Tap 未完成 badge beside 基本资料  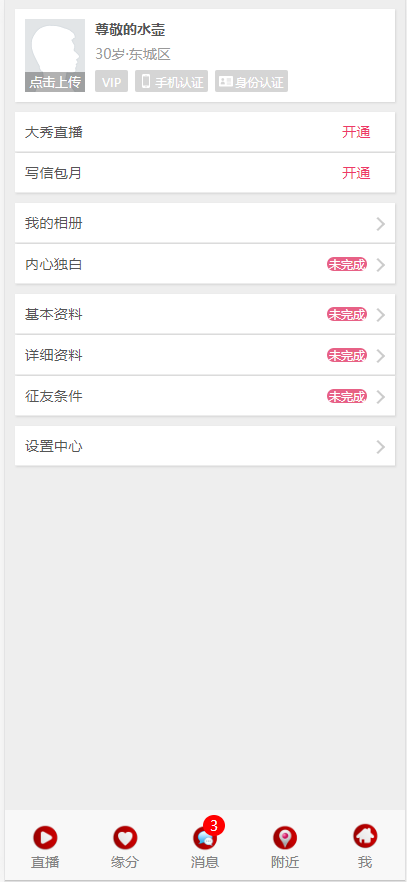[x=347, y=314]
